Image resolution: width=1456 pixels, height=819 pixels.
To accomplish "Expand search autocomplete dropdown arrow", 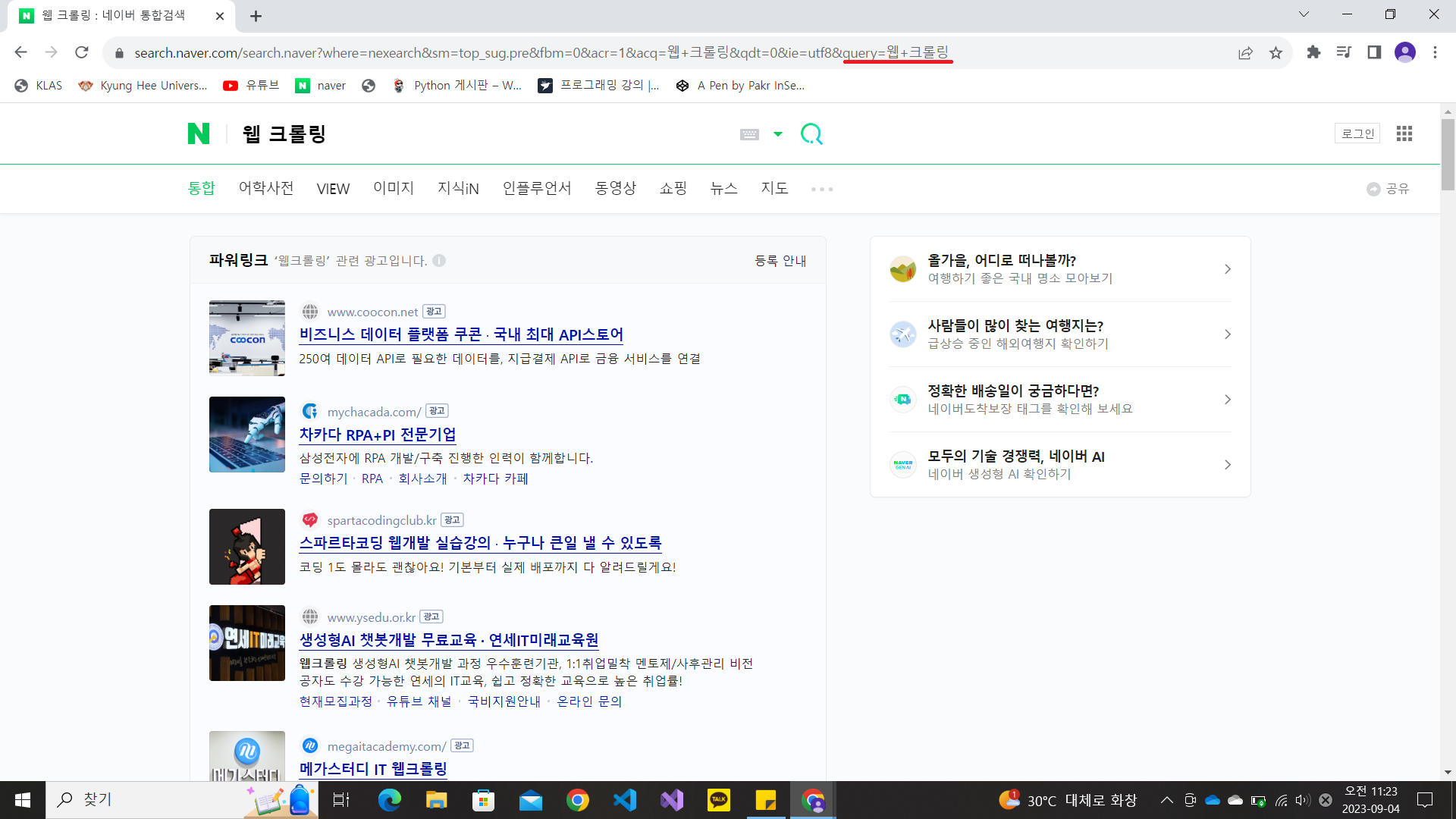I will [777, 134].
